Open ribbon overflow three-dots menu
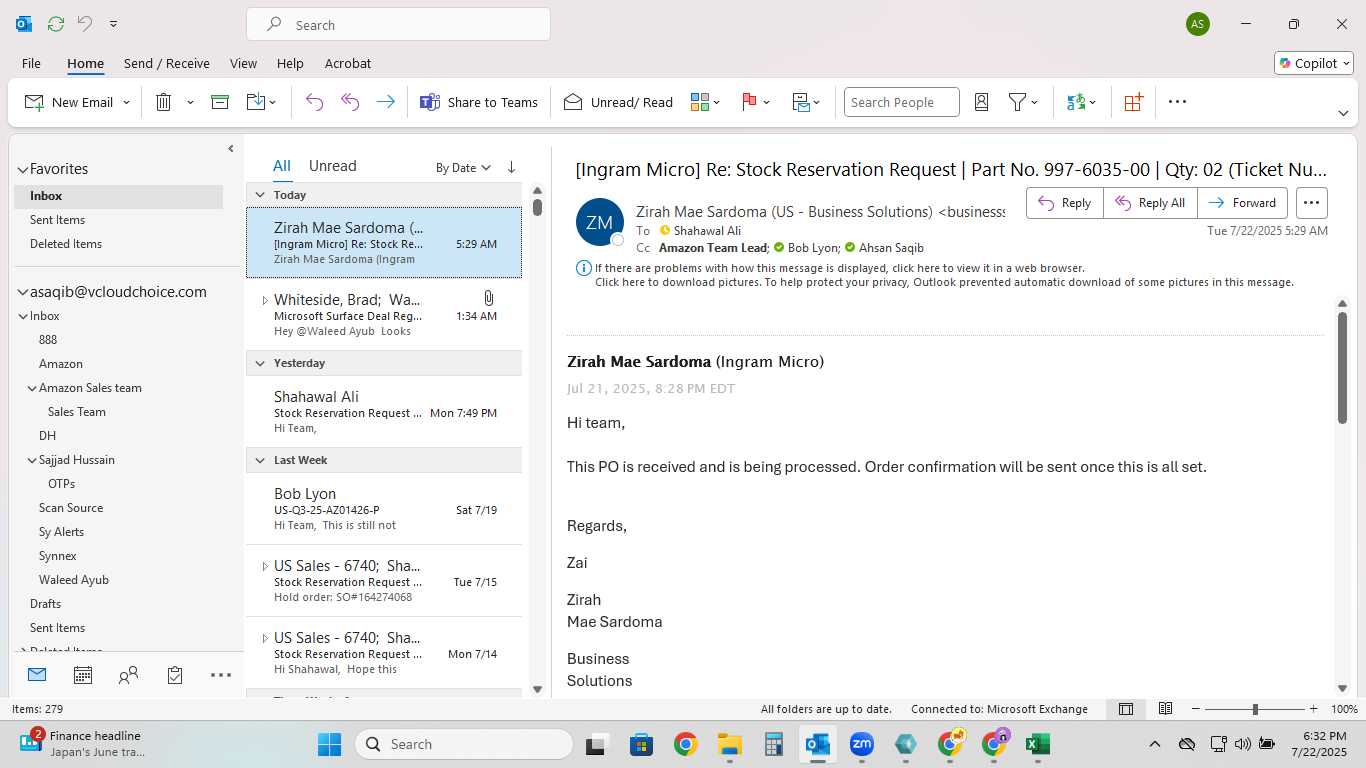Viewport: 1366px width, 768px height. tap(1177, 102)
